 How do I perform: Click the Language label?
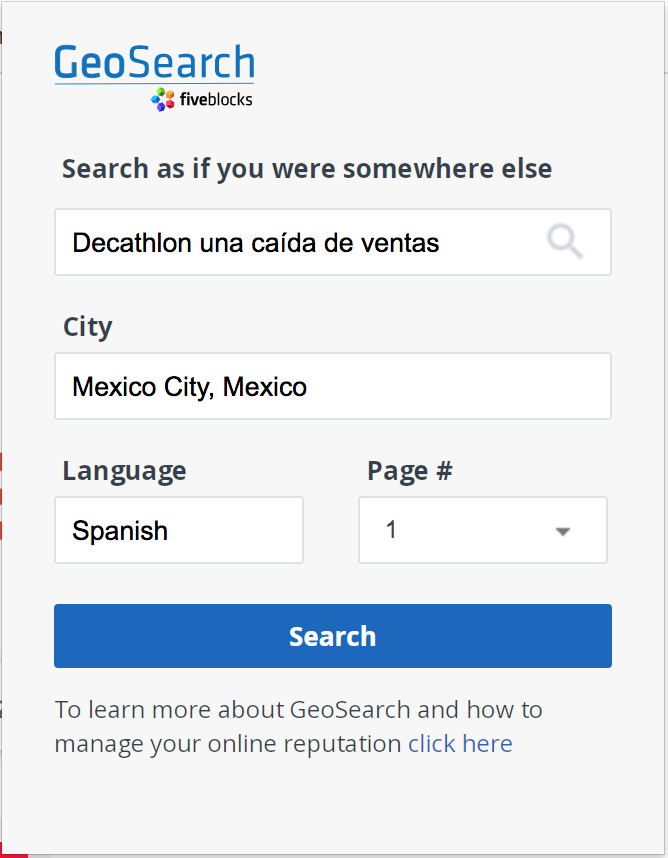point(124,470)
